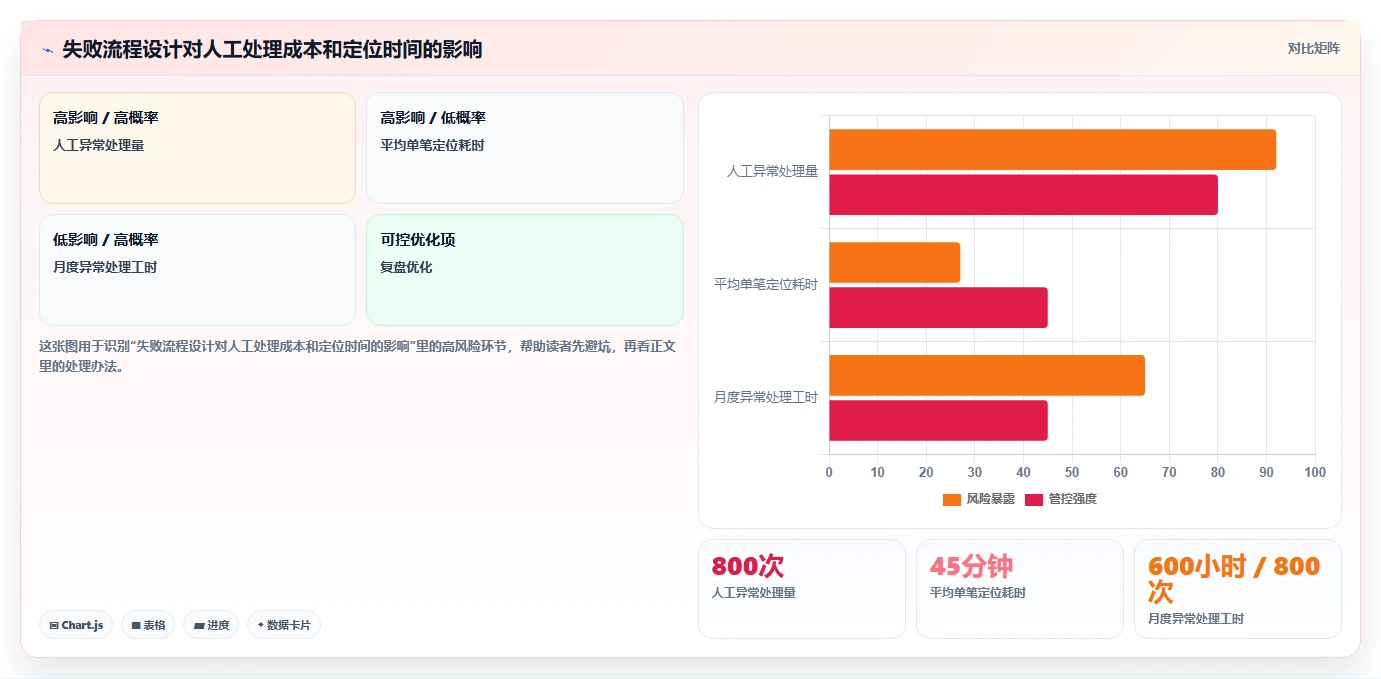Click the 数据卡片 tag chip
The image size is (1381, 679).
pyautogui.click(x=284, y=625)
